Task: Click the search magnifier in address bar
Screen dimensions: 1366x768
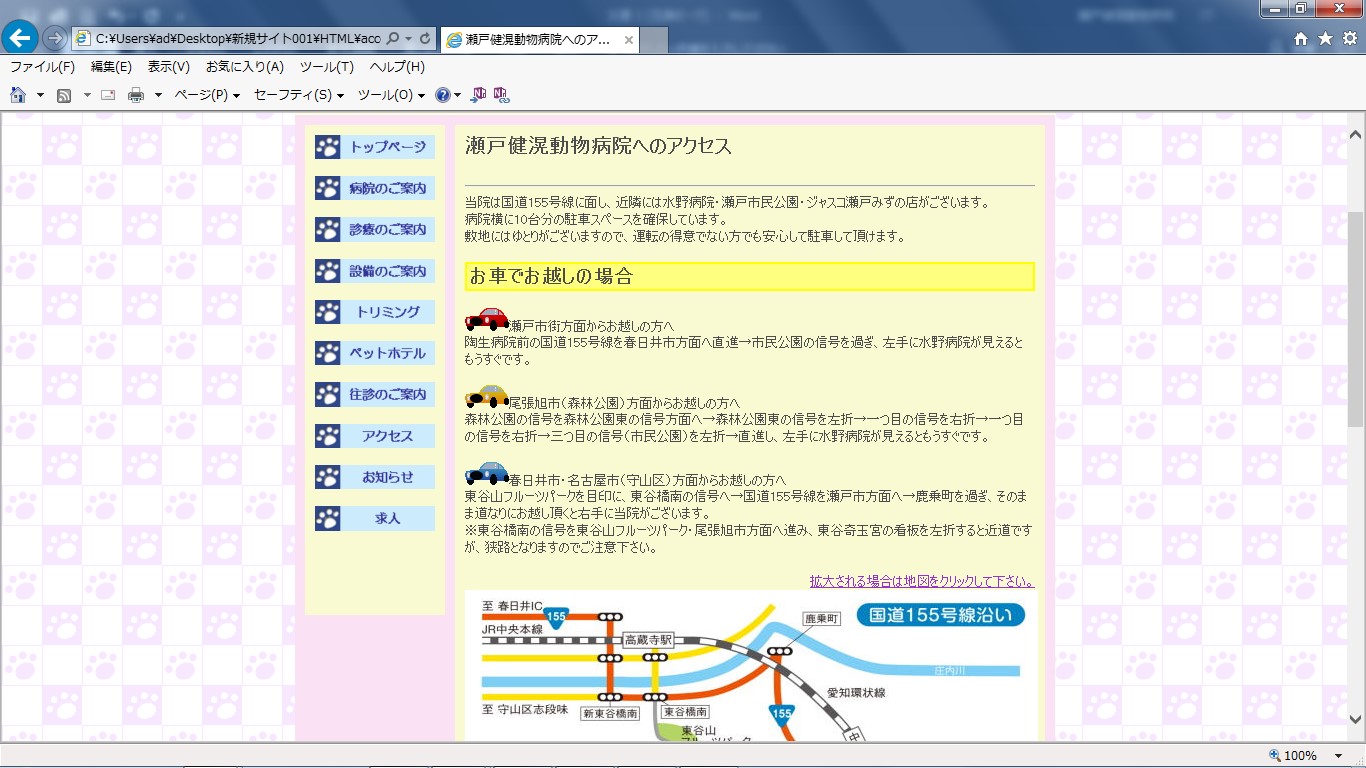Action: point(392,38)
